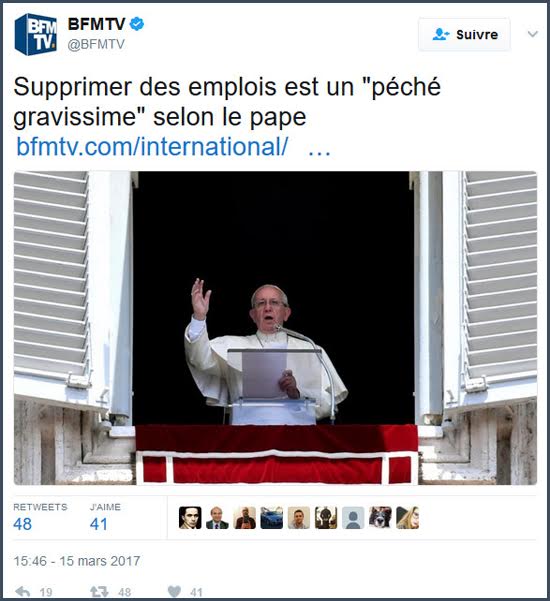Click the BFMTV profile logo avatar

coord(36,34)
